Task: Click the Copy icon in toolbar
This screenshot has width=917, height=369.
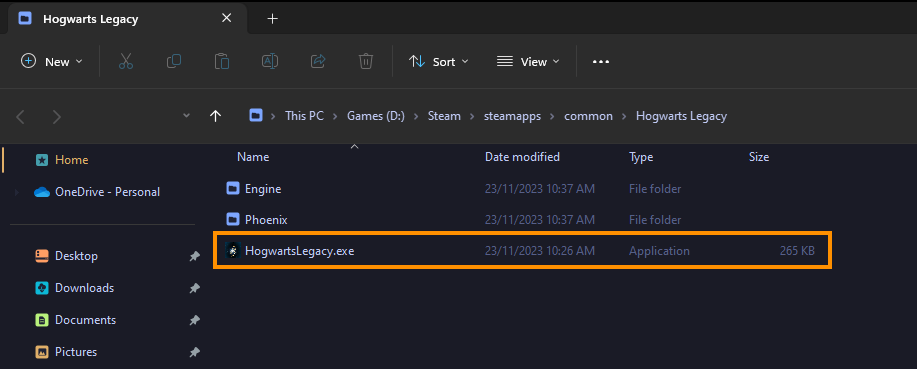Action: pos(174,61)
